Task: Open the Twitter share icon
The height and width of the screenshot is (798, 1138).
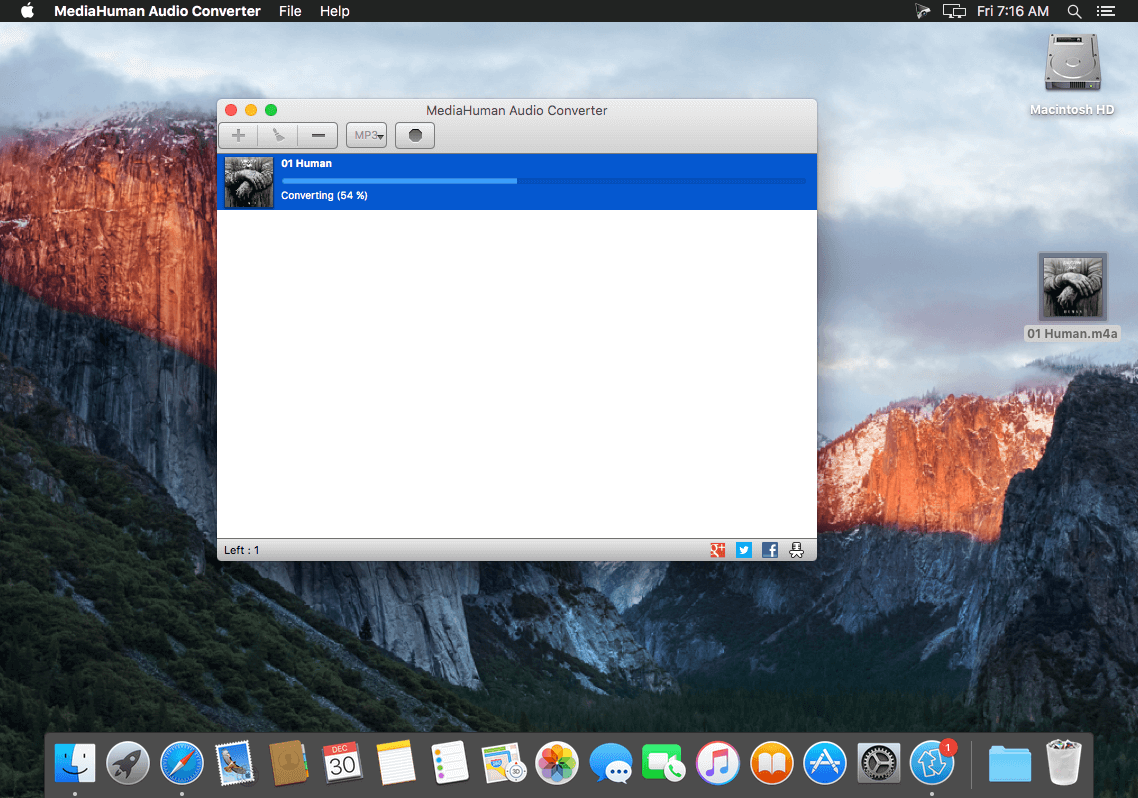Action: point(744,550)
